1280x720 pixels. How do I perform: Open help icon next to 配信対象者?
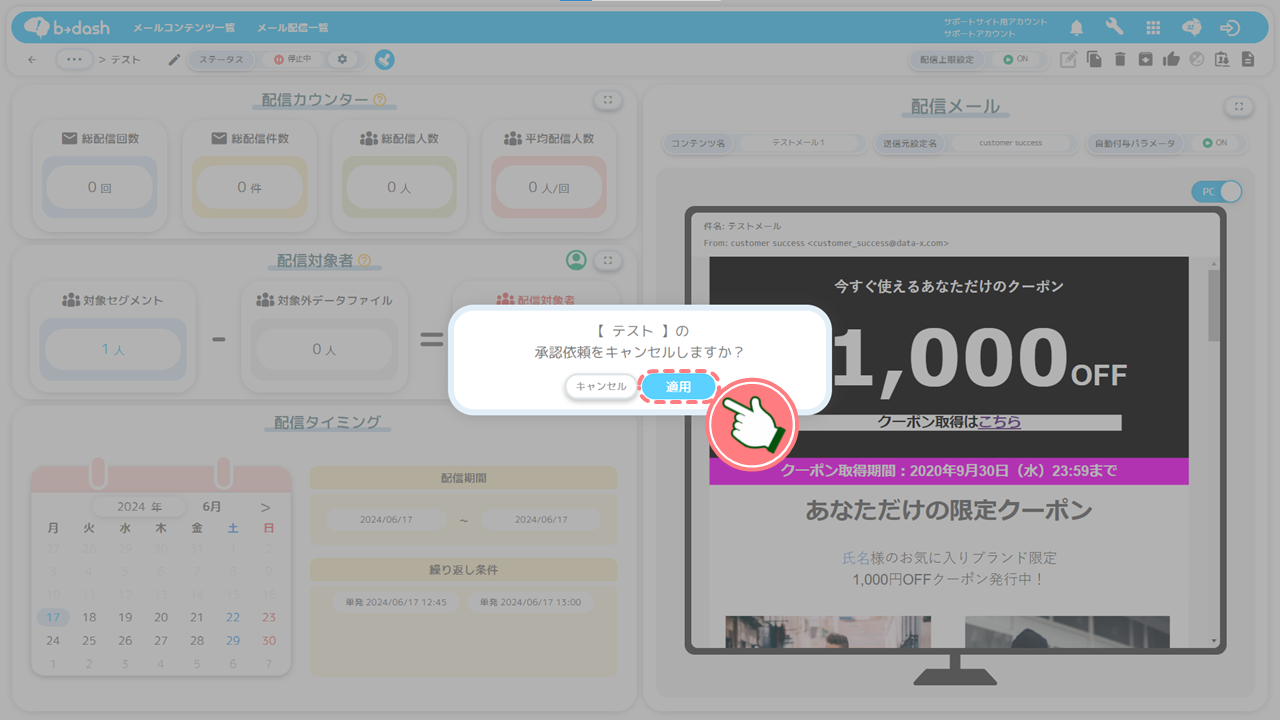click(x=364, y=260)
